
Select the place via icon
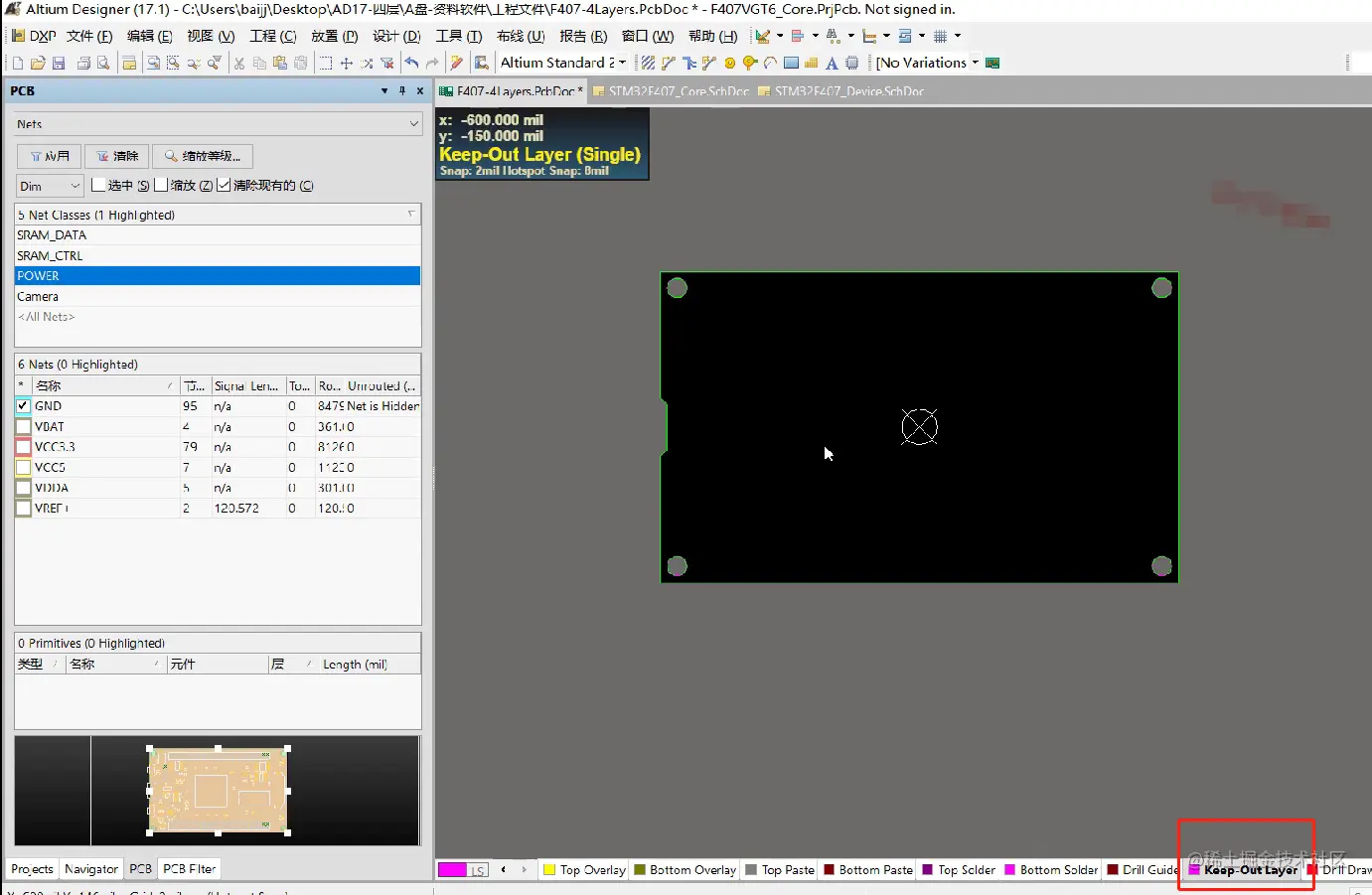click(750, 63)
